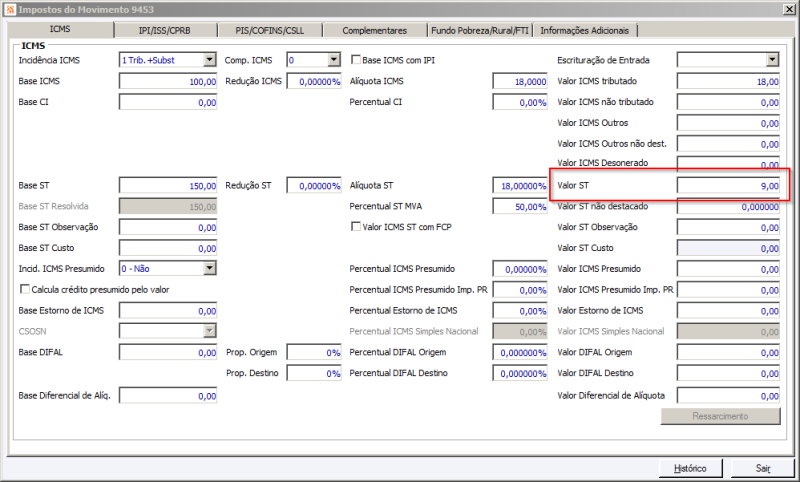800x482 pixels.
Task: Edit Percentual ICMS Presumido field
Action: [x=520, y=269]
